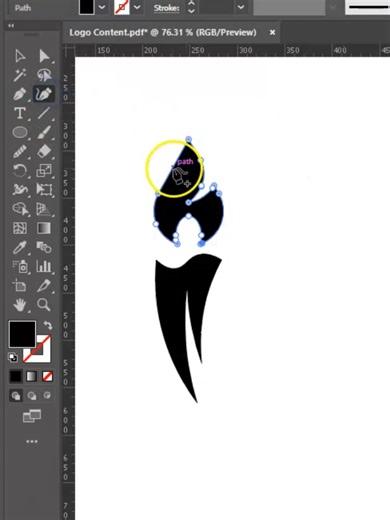Enable Draw Inside mode
The image size is (390, 520).
47,396
